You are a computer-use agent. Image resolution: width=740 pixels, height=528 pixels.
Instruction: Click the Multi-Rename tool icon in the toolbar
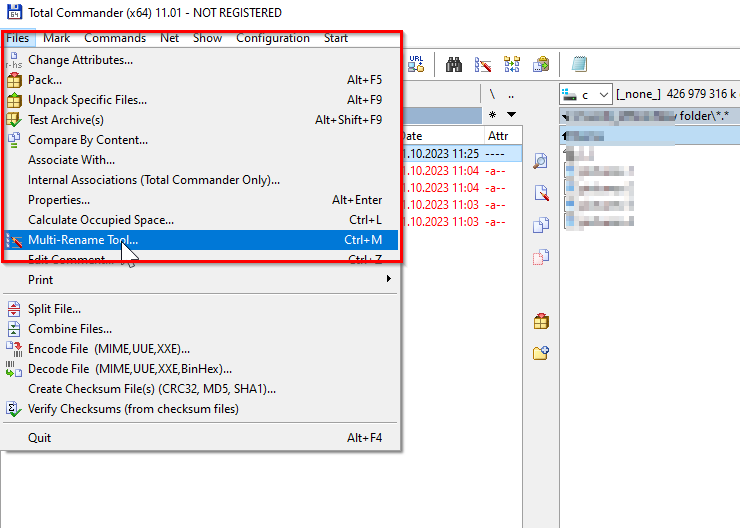[x=482, y=64]
